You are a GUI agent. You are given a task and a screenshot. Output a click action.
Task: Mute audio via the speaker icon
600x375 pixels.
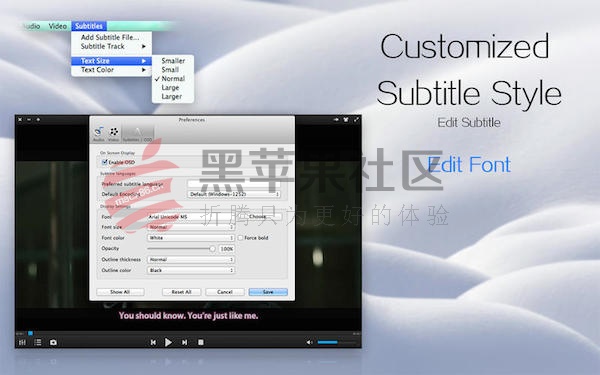309,342
